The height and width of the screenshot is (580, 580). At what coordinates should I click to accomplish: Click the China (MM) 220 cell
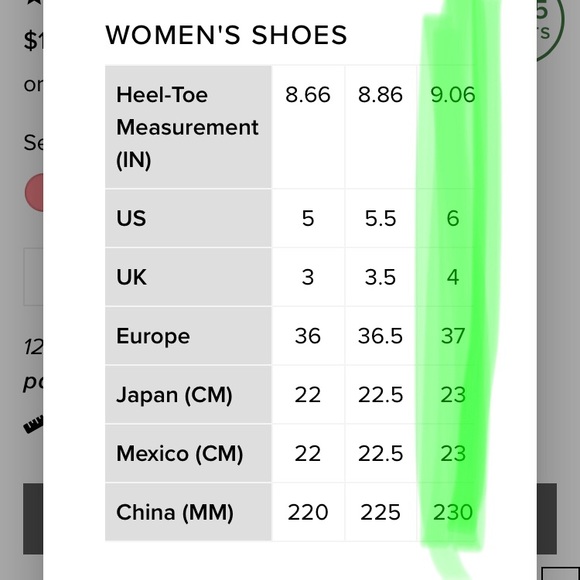point(308,512)
